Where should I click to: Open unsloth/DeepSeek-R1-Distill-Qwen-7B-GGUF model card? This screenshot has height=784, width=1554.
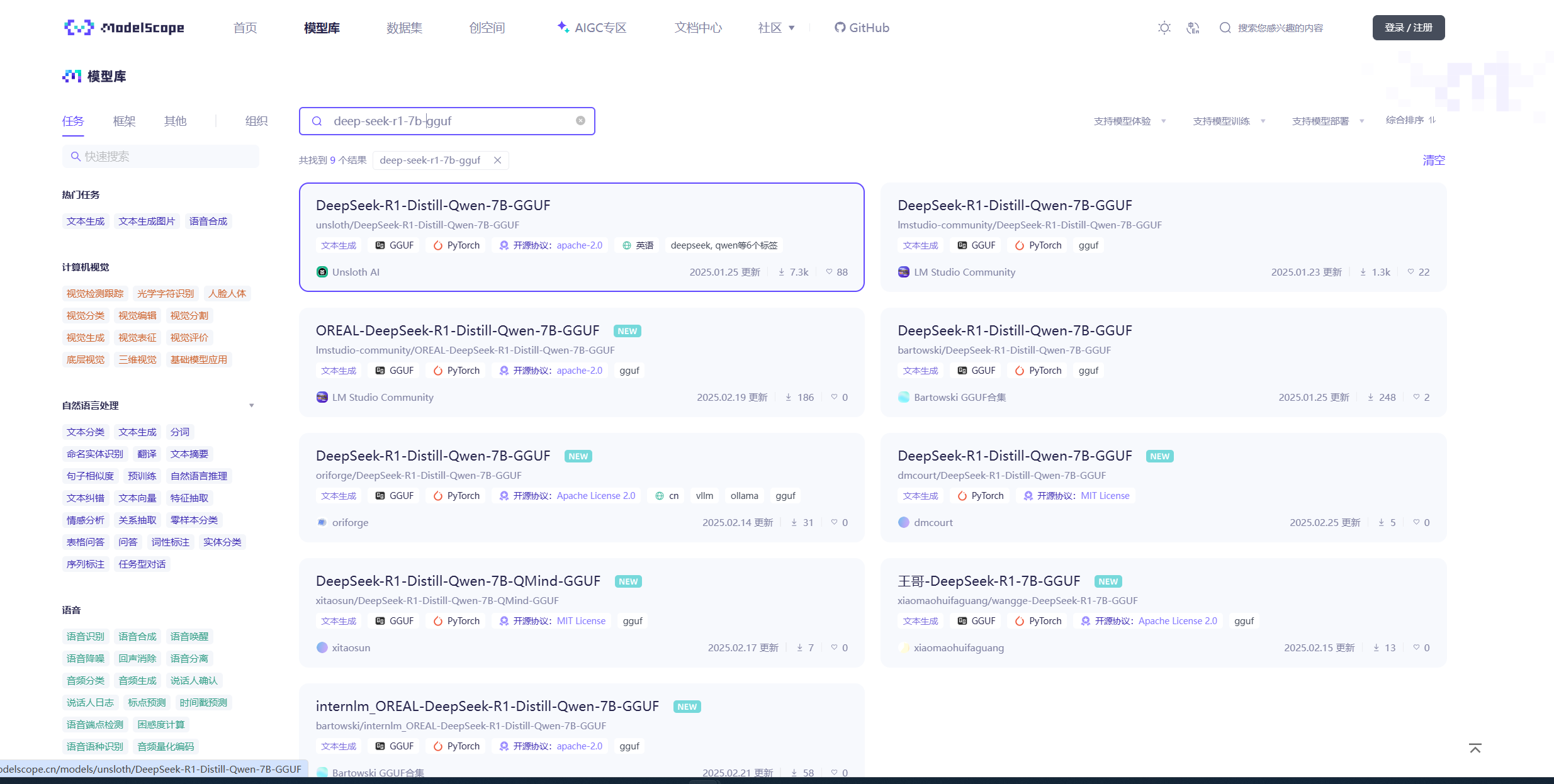click(x=582, y=237)
